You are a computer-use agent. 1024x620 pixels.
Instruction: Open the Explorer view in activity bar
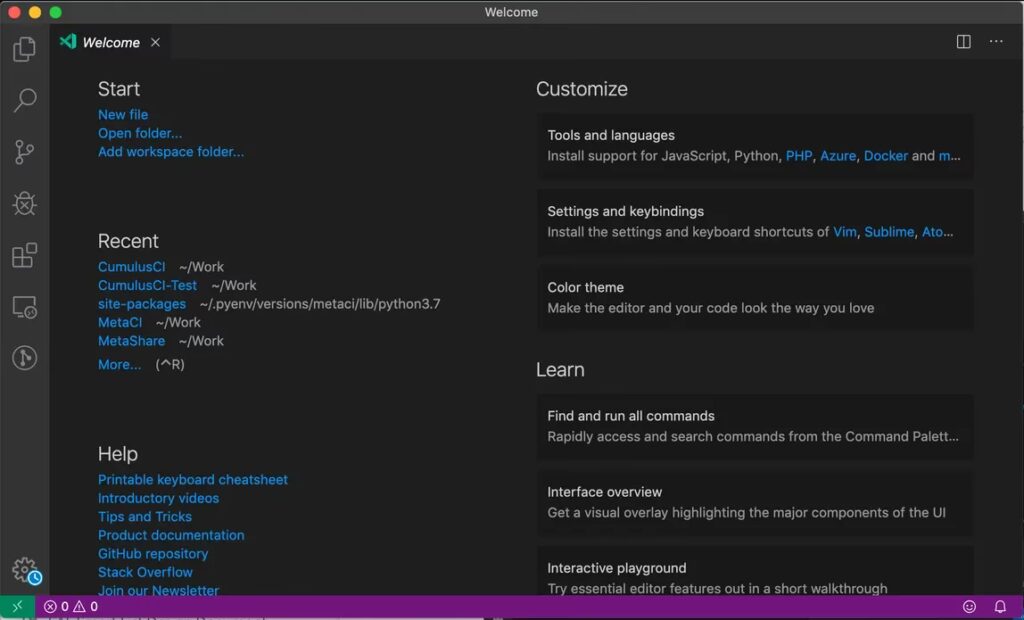click(x=24, y=49)
